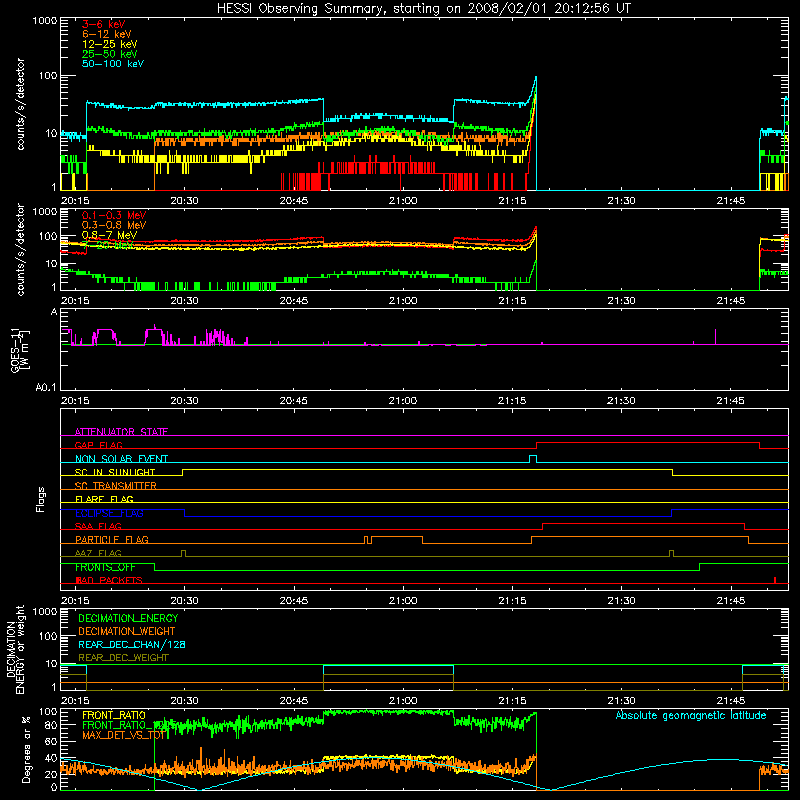Screen dimensions: 800x800
Task: Select the SC_TRANSMITTER flag label
Action: click(116, 486)
